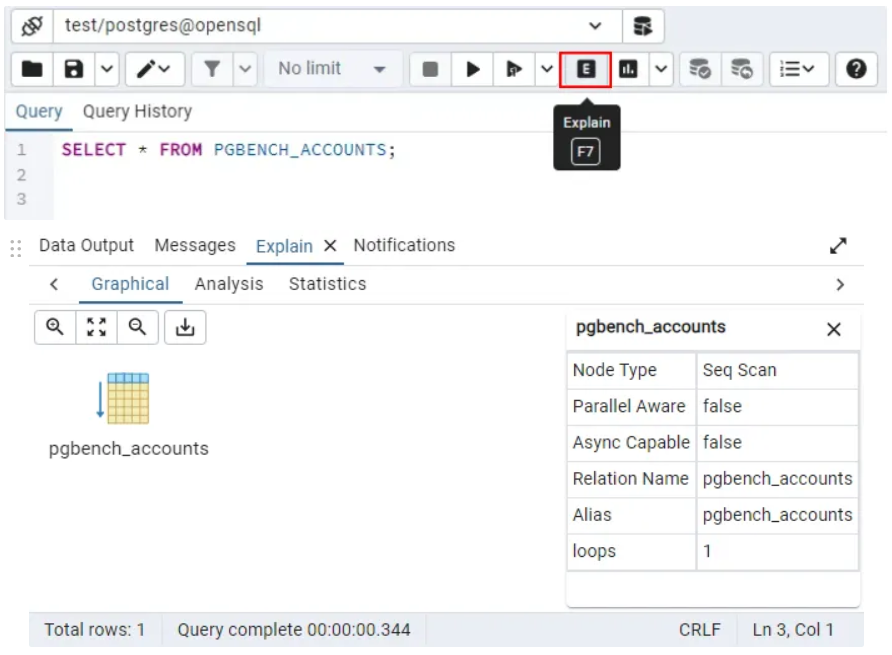Open the Data Output tab

pos(86,246)
